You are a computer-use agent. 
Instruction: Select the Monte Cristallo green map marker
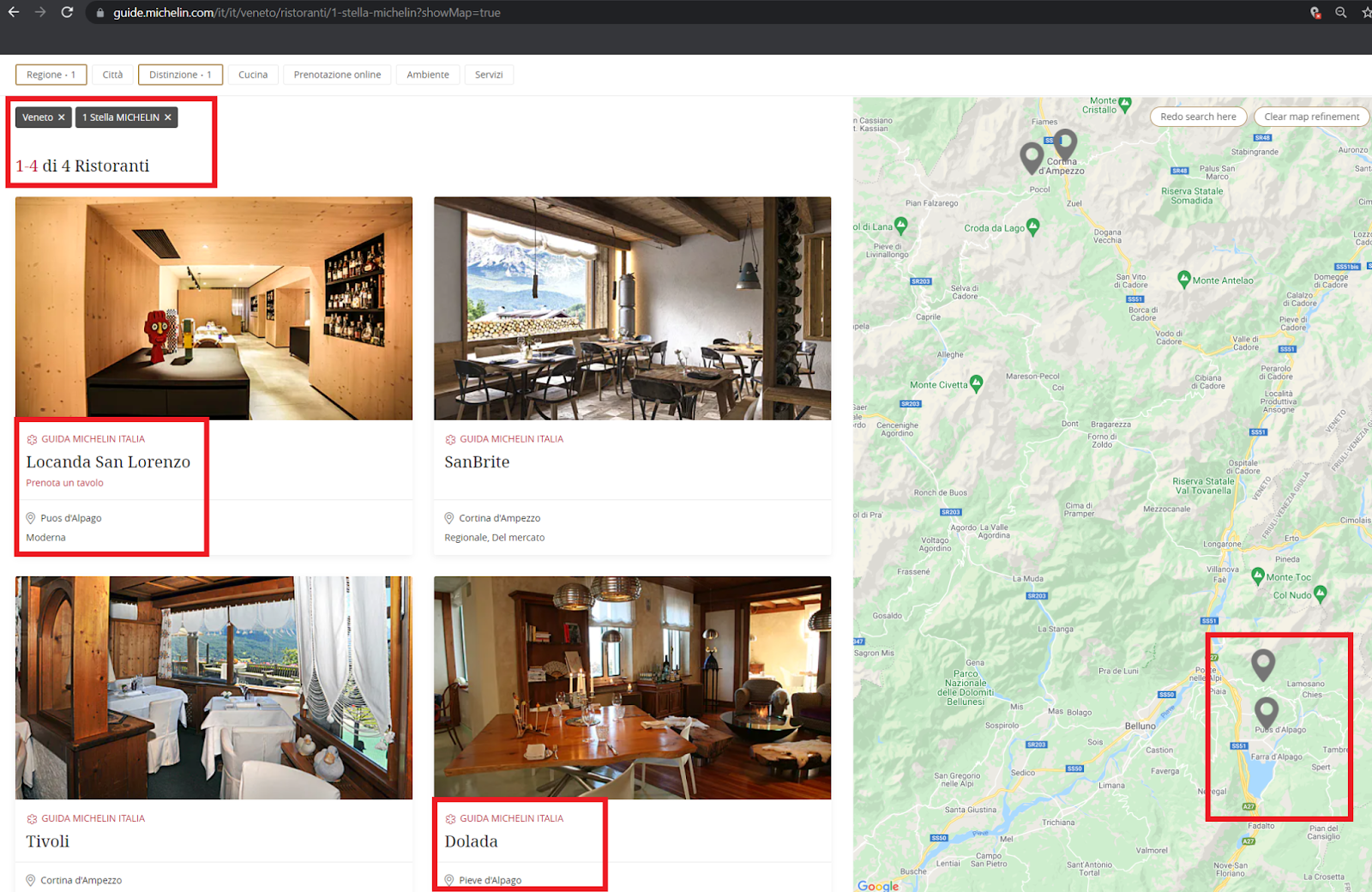1125,105
